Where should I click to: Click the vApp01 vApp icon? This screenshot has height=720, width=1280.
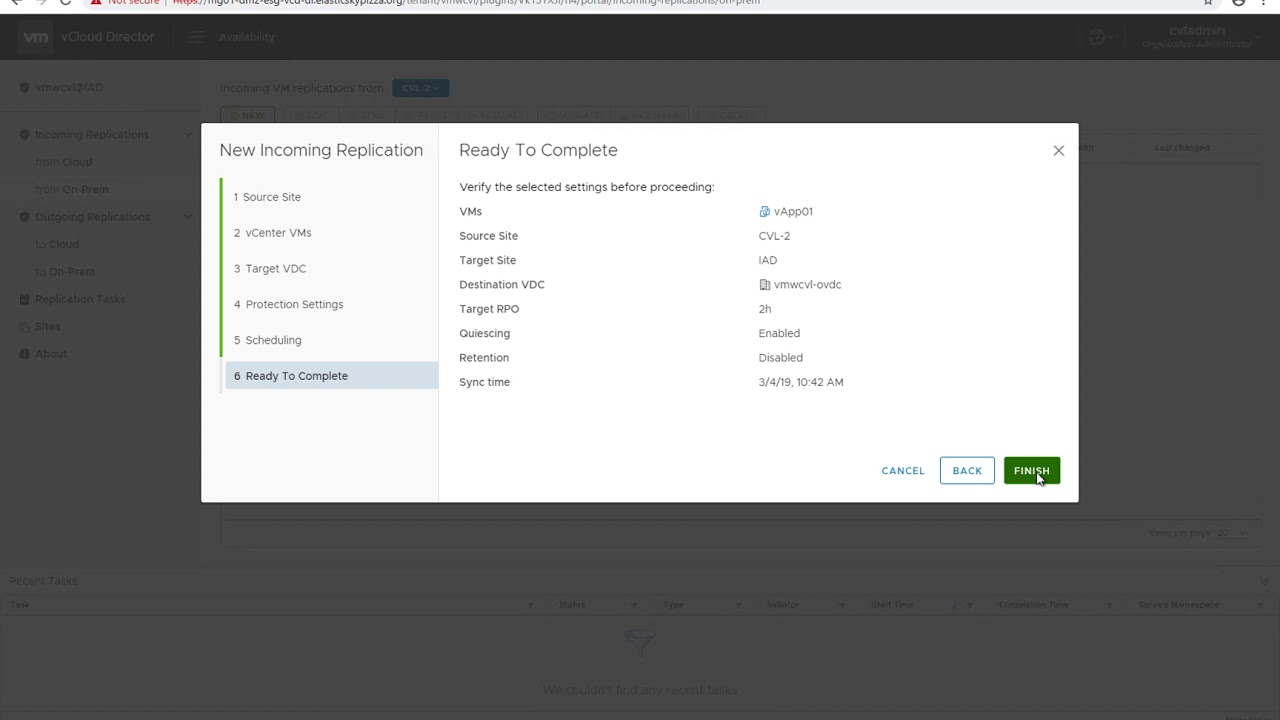coord(764,211)
